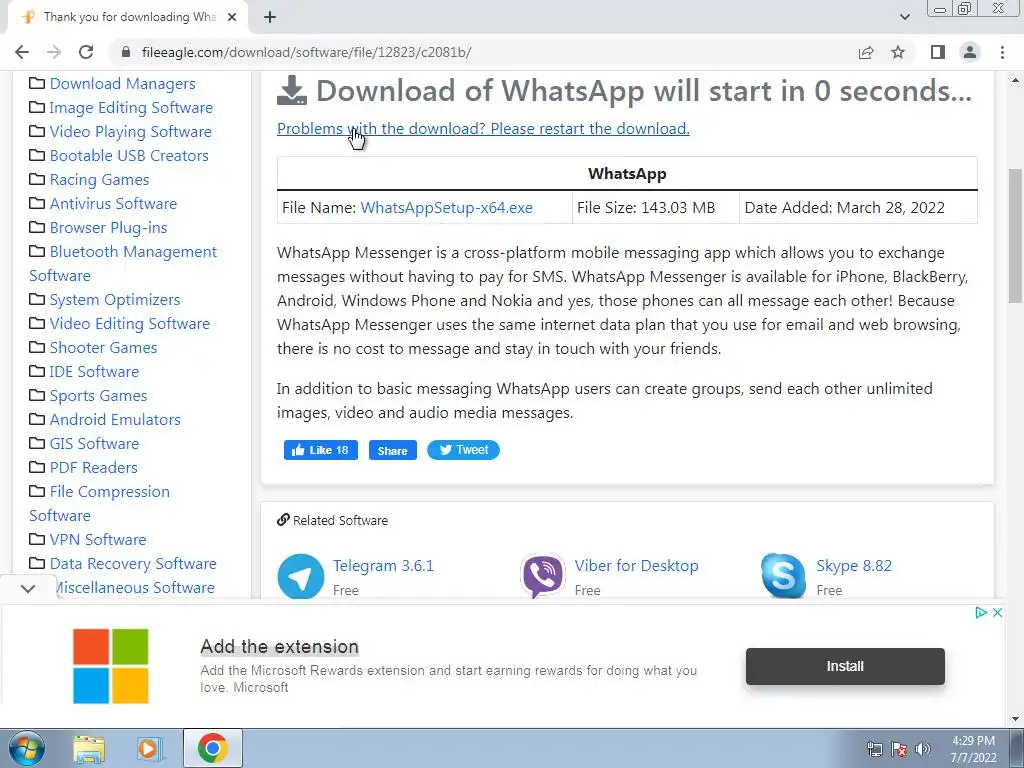Open the Chrome three-dot menu

[x=1002, y=52]
